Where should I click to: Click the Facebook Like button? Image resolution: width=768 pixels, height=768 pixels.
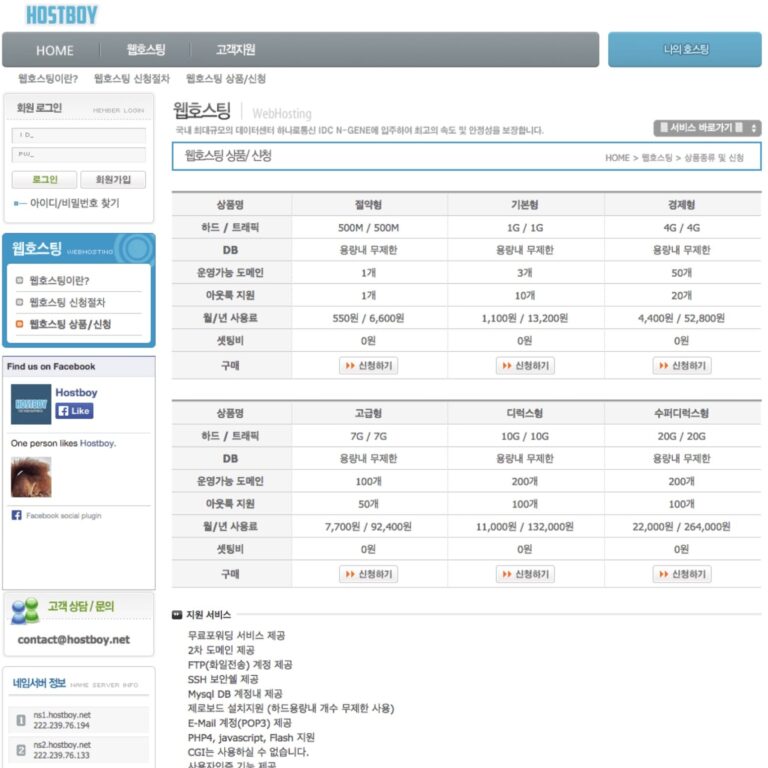(74, 411)
